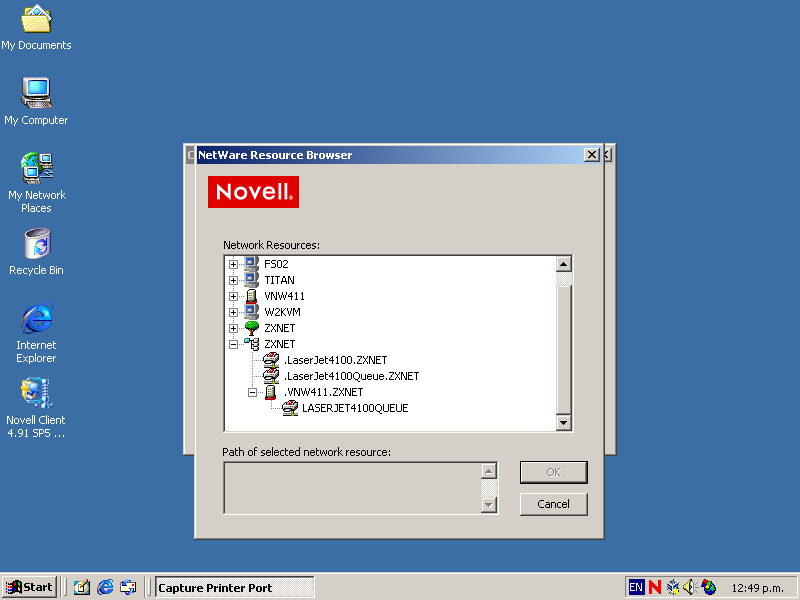Open the Start menu
Screen dimensions: 800x600
[x=29, y=587]
